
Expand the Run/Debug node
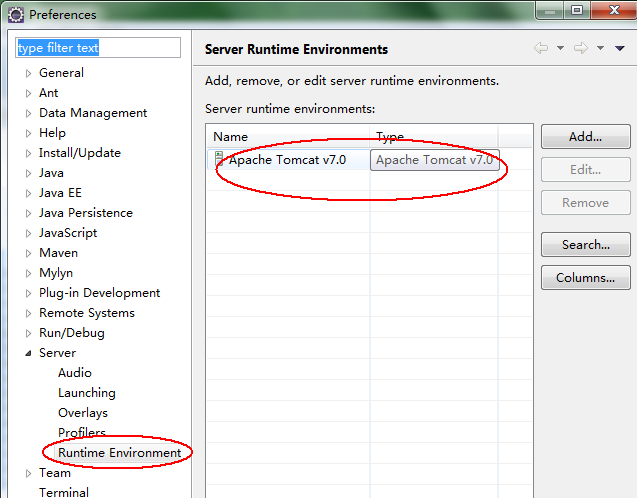coord(28,333)
